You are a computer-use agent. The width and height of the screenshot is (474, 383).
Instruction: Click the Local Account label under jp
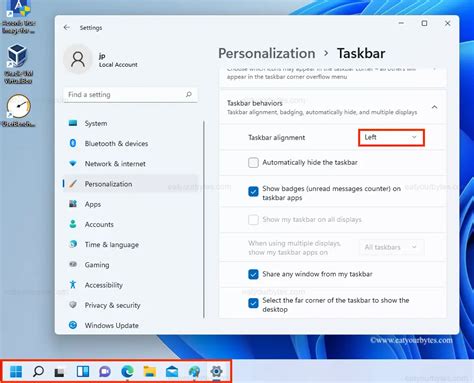pyautogui.click(x=118, y=65)
